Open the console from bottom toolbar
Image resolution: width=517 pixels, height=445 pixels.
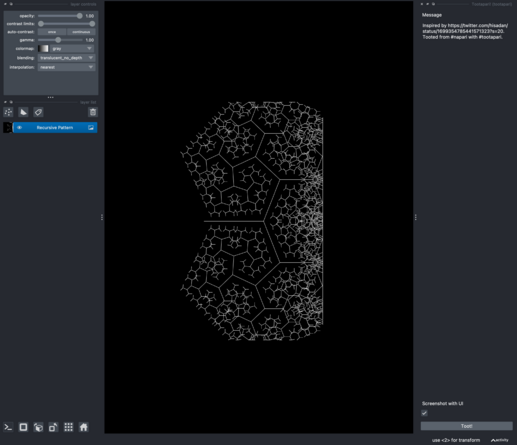pos(8,427)
